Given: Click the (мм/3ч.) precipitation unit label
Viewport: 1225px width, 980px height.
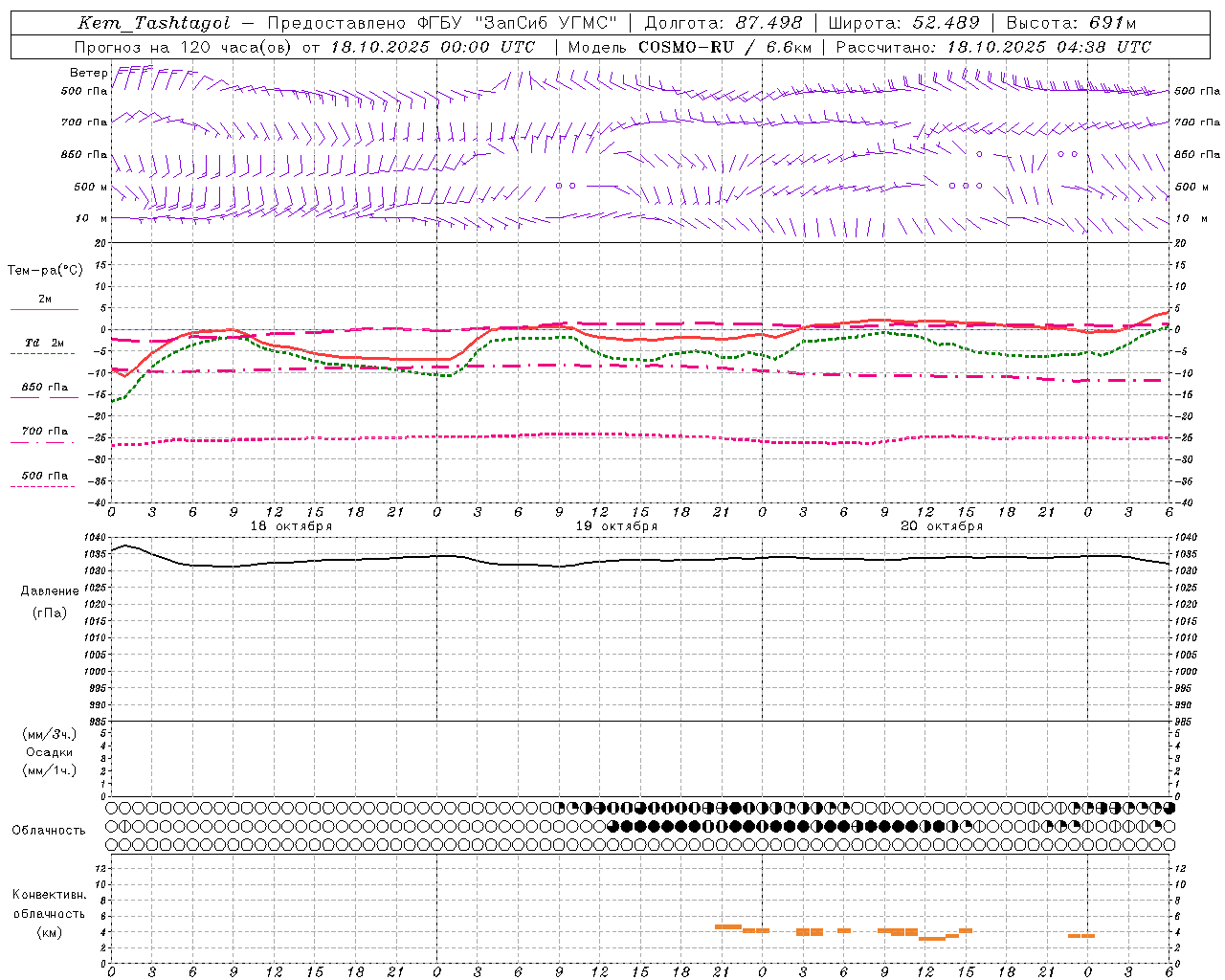Looking at the screenshot, I should tap(50, 735).
